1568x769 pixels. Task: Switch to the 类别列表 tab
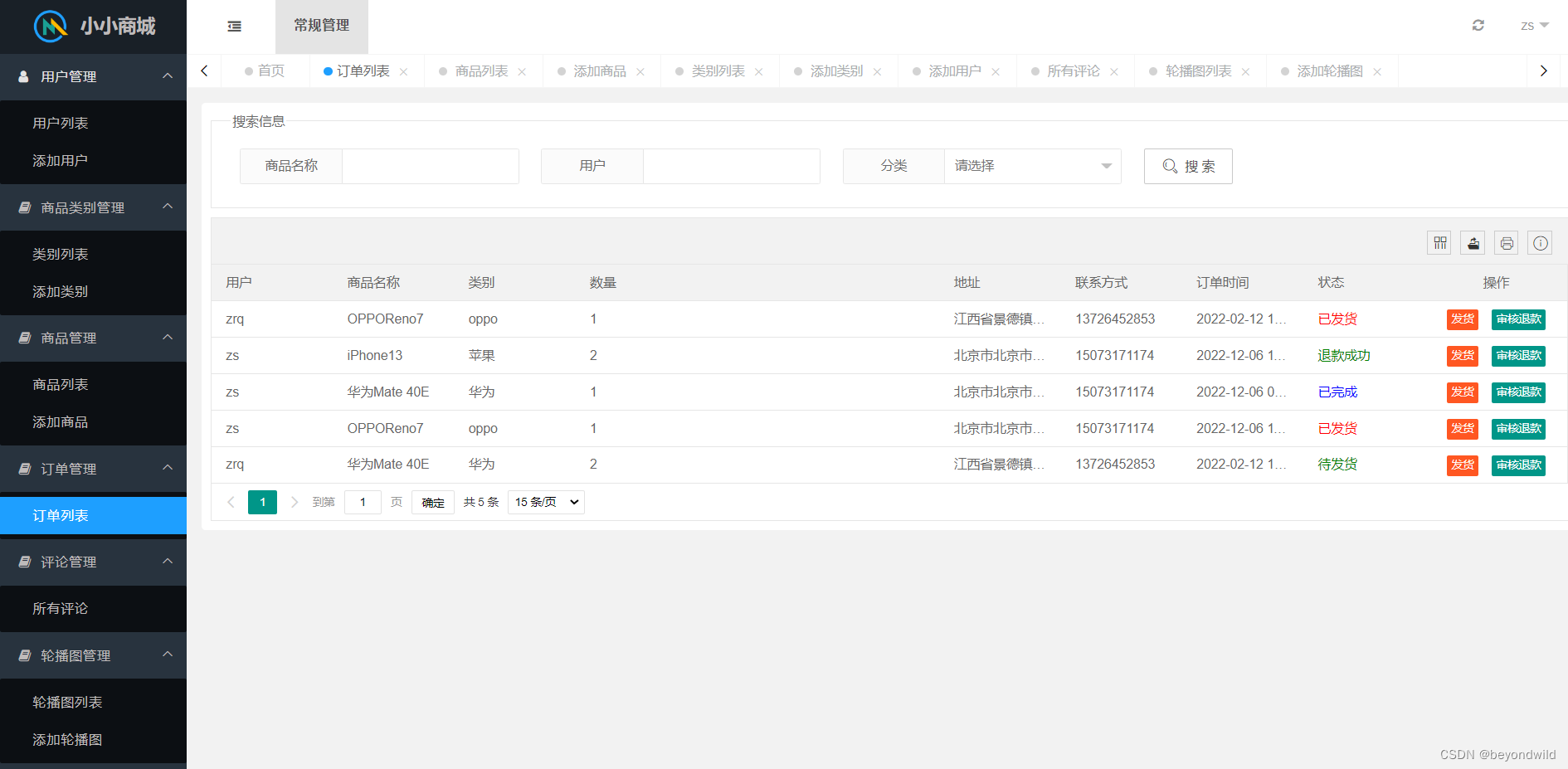point(718,71)
